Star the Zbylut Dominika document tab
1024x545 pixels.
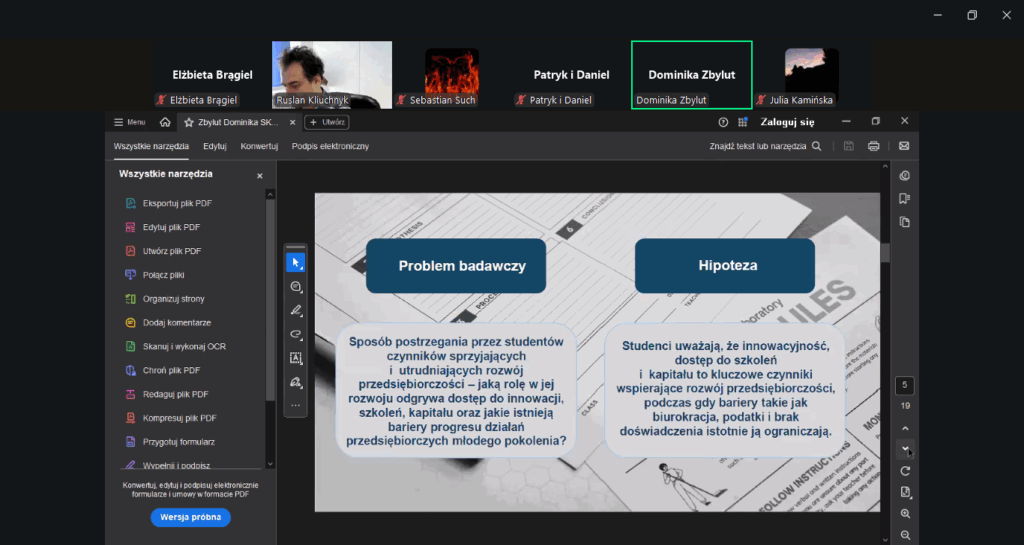[188, 122]
